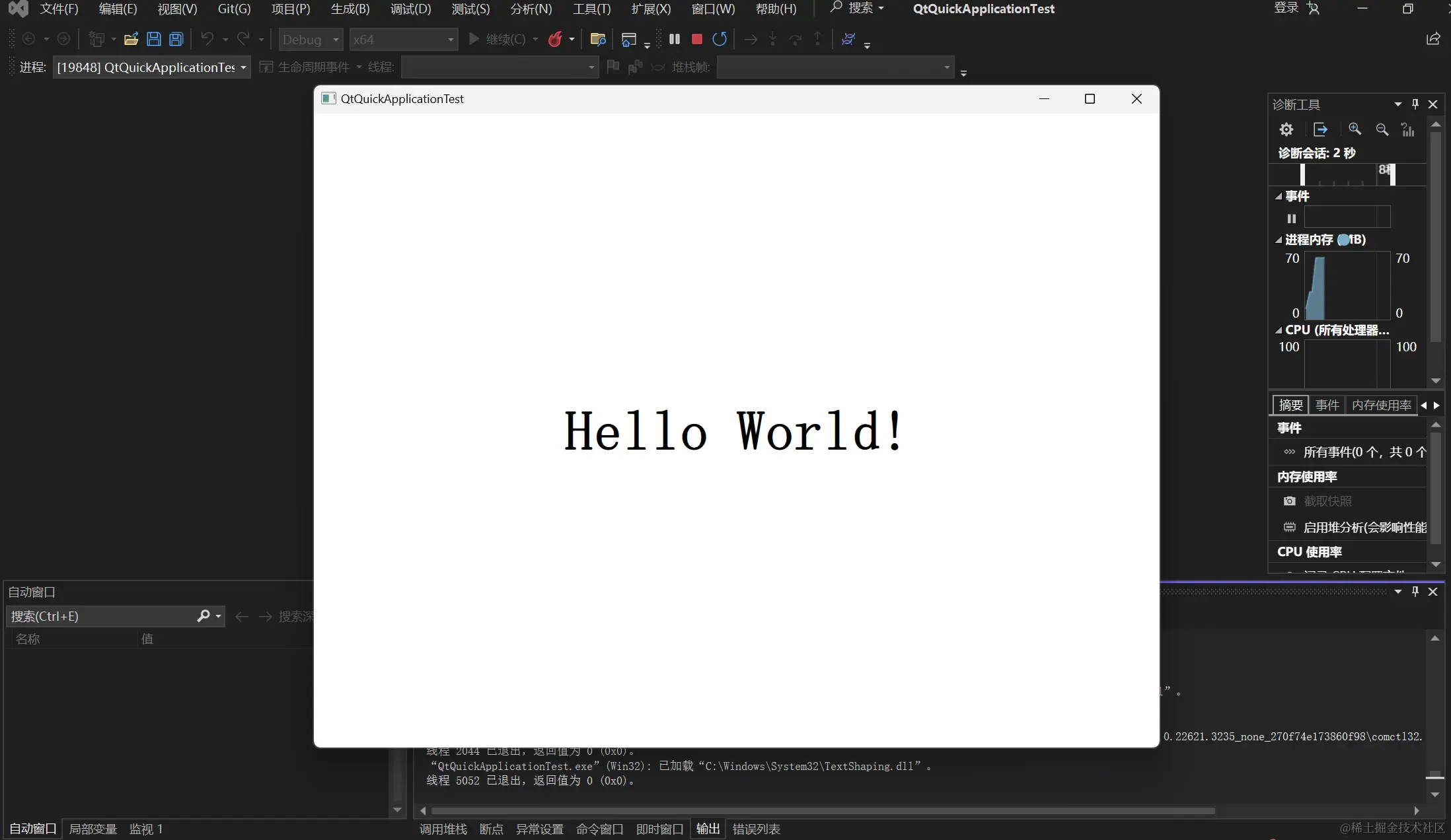Click the Hello World! text in app window
The image size is (1451, 840).
pos(734,431)
